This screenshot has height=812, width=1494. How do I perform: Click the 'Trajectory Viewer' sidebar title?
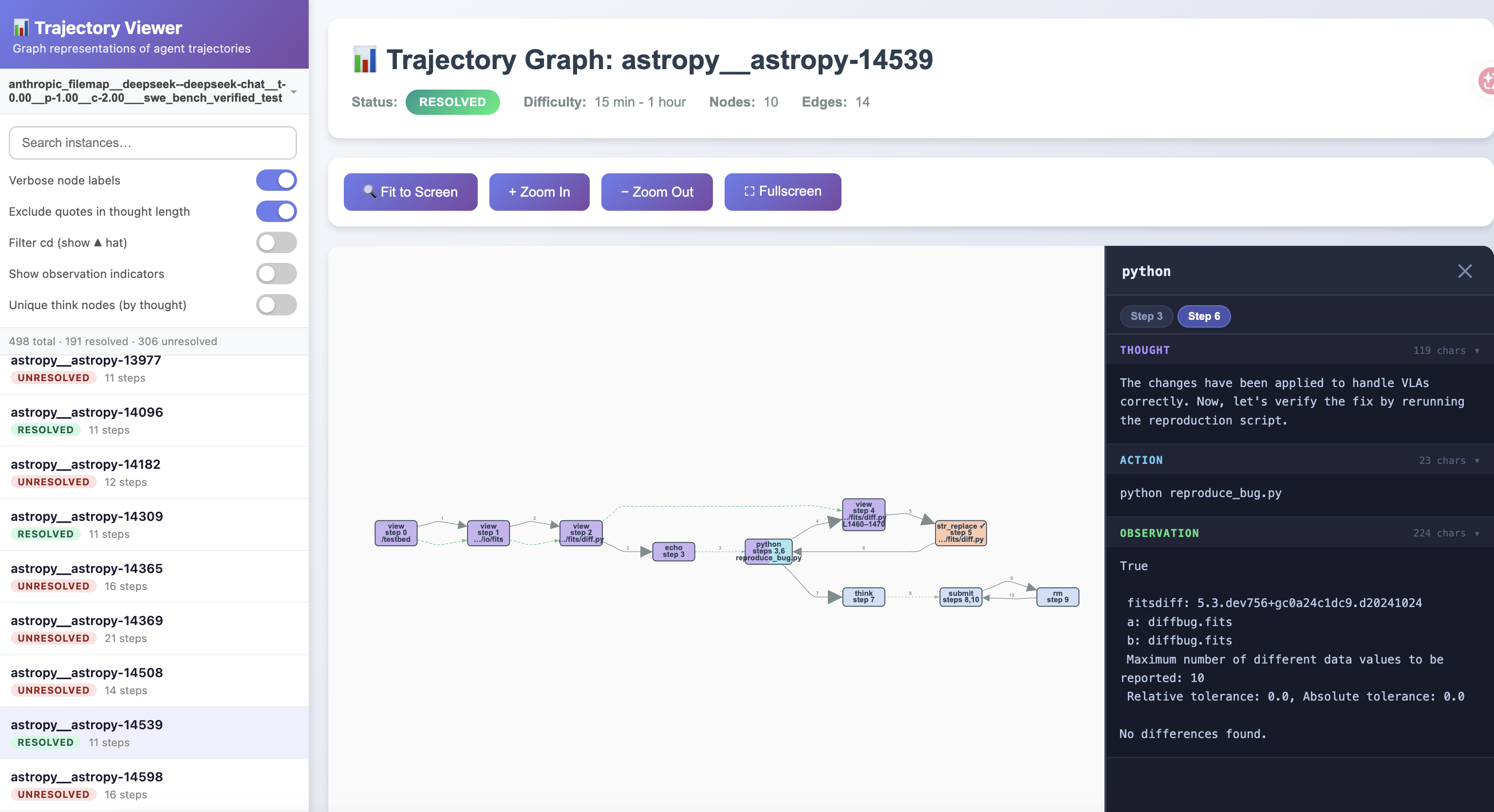coord(108,27)
